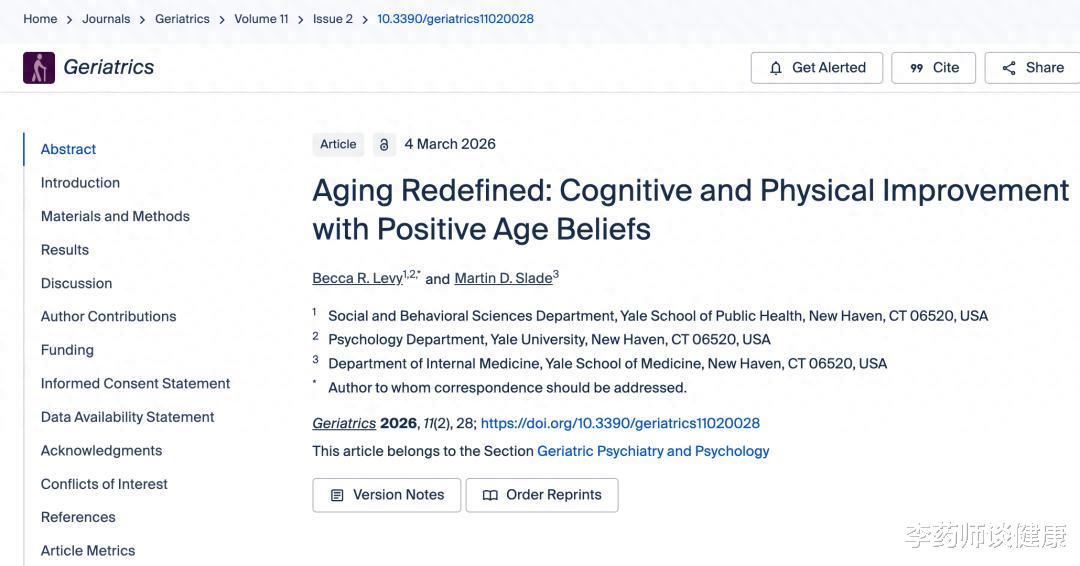The width and height of the screenshot is (1080, 566).
Task: Jump to Conflicts of Interest section
Action: 104,484
